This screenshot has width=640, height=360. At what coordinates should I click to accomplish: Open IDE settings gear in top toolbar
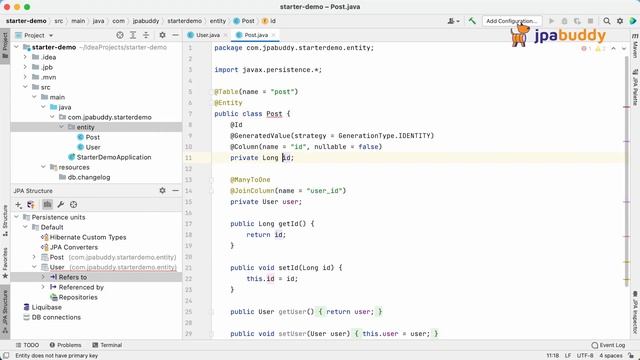pyautogui.click(x=620, y=21)
